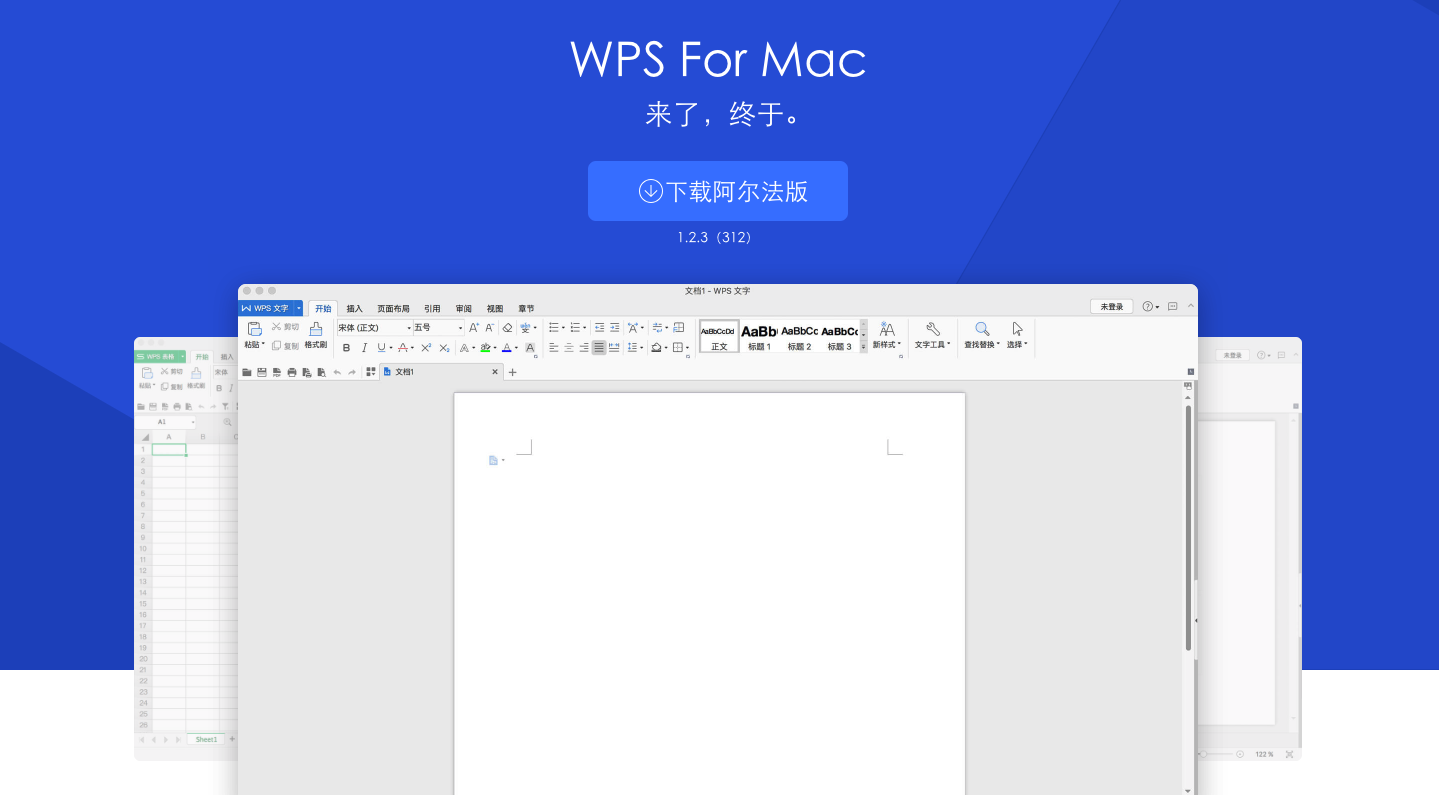Toggle italic formatting in the Writer window
This screenshot has height=795, width=1439.
(x=364, y=348)
